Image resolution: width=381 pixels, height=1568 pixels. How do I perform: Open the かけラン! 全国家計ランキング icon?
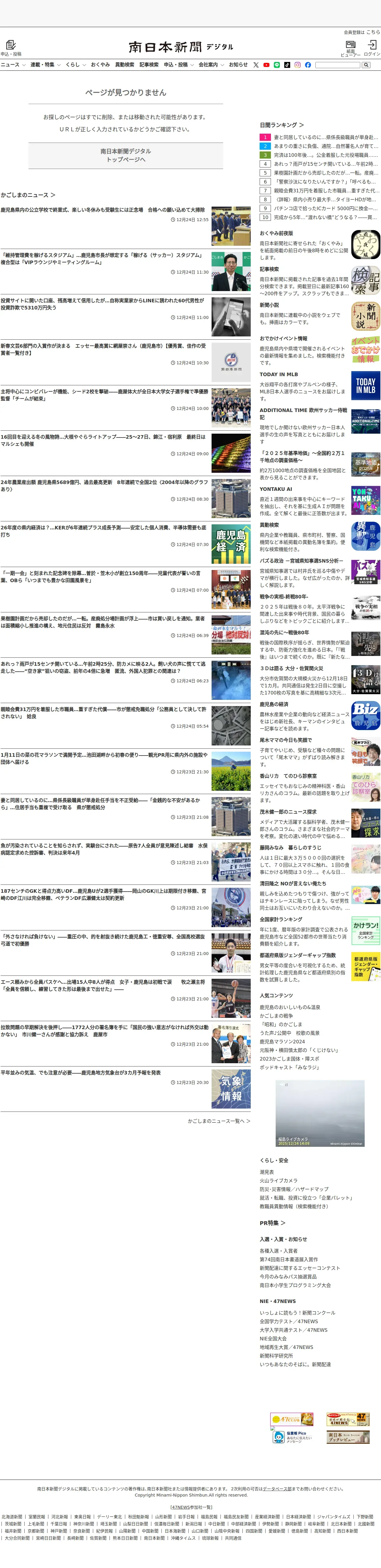pos(366,931)
